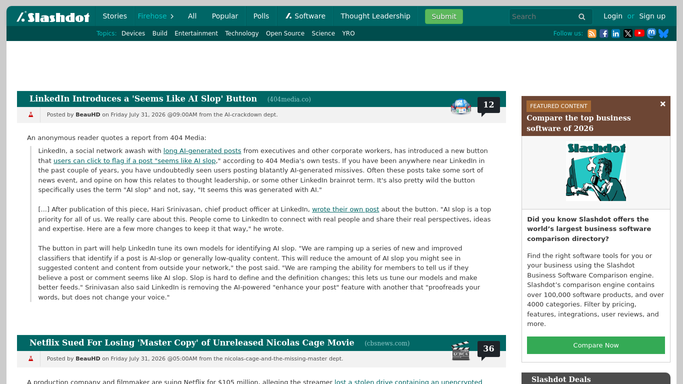Image resolution: width=683 pixels, height=384 pixels.
Task: Open the 'long AI-generated posts' link
Action: click(x=202, y=151)
